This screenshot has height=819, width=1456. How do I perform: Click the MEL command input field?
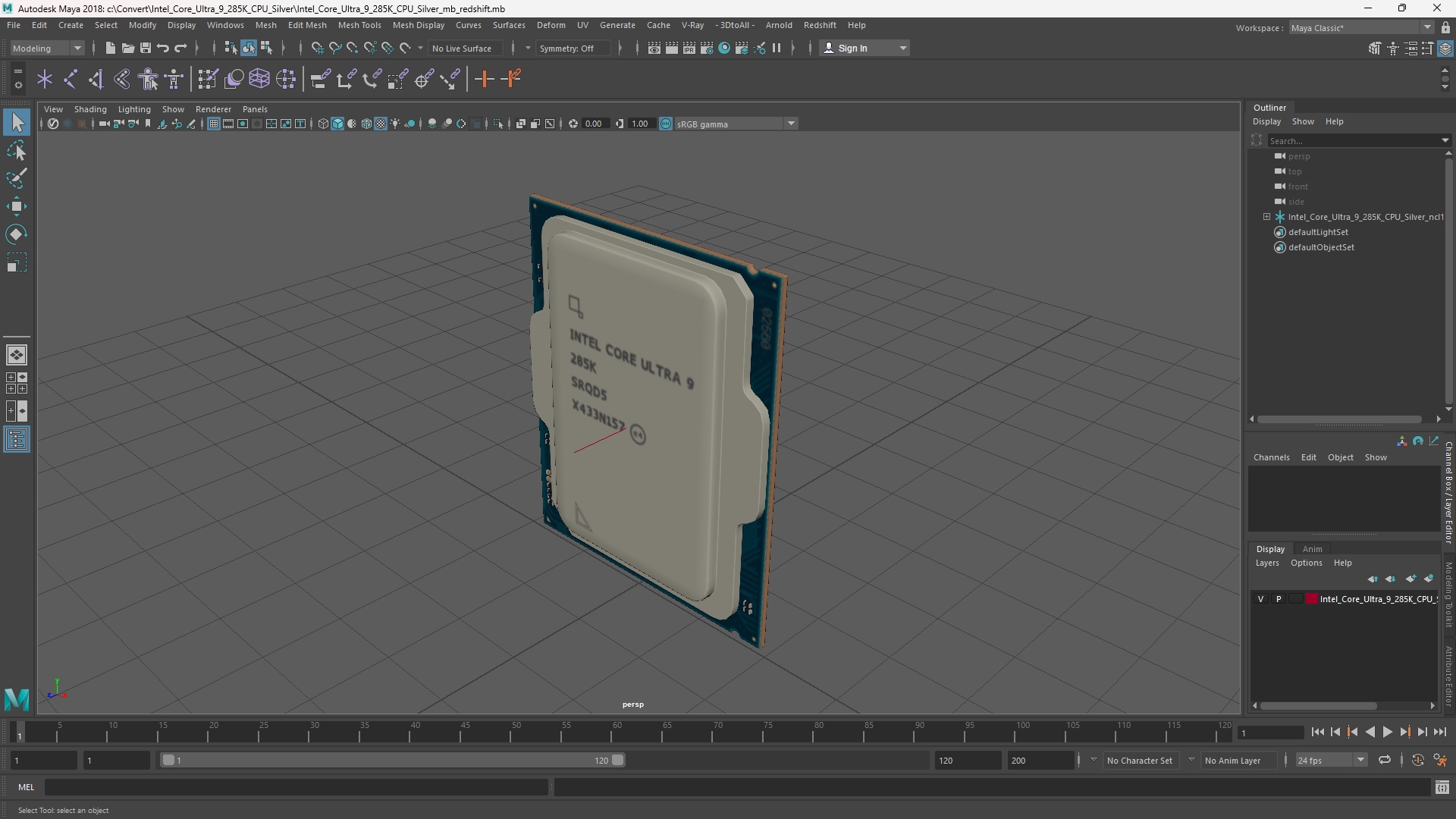pos(296,788)
